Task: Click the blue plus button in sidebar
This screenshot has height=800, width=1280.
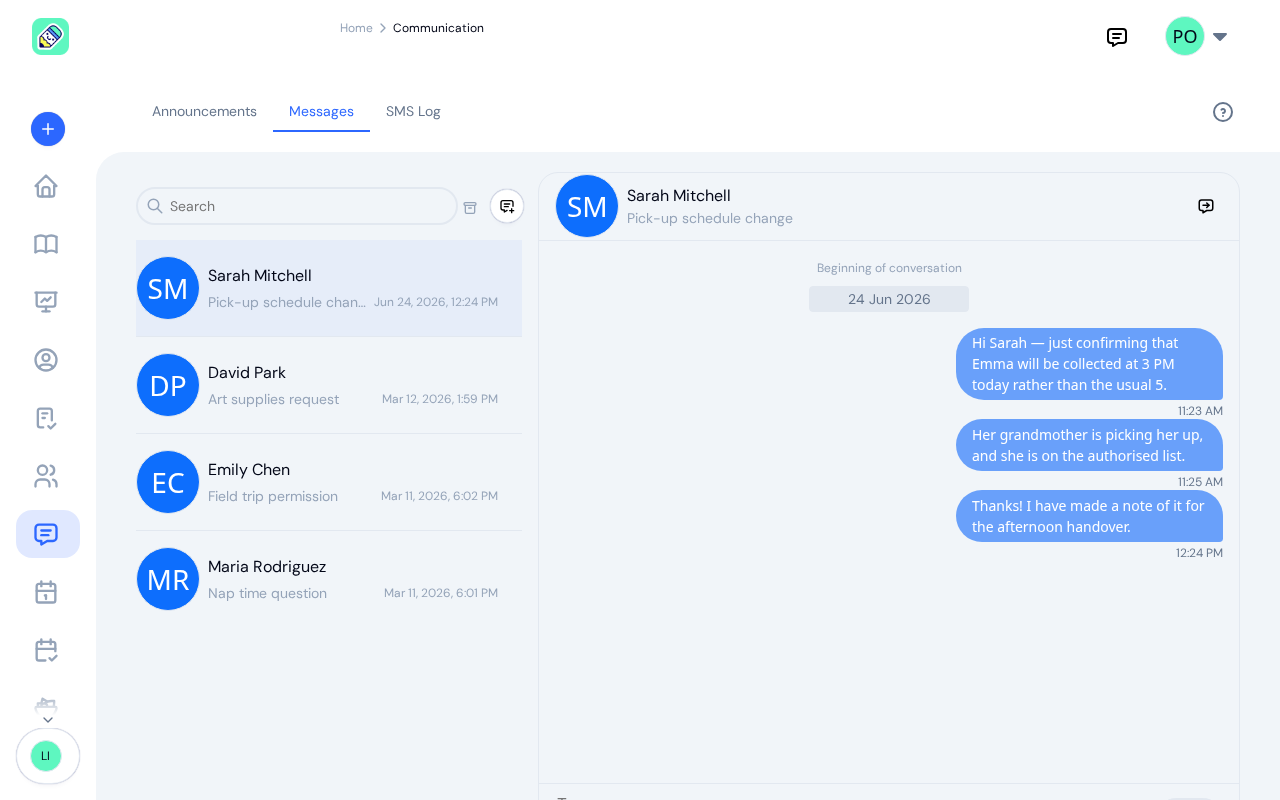Action: 48,129
